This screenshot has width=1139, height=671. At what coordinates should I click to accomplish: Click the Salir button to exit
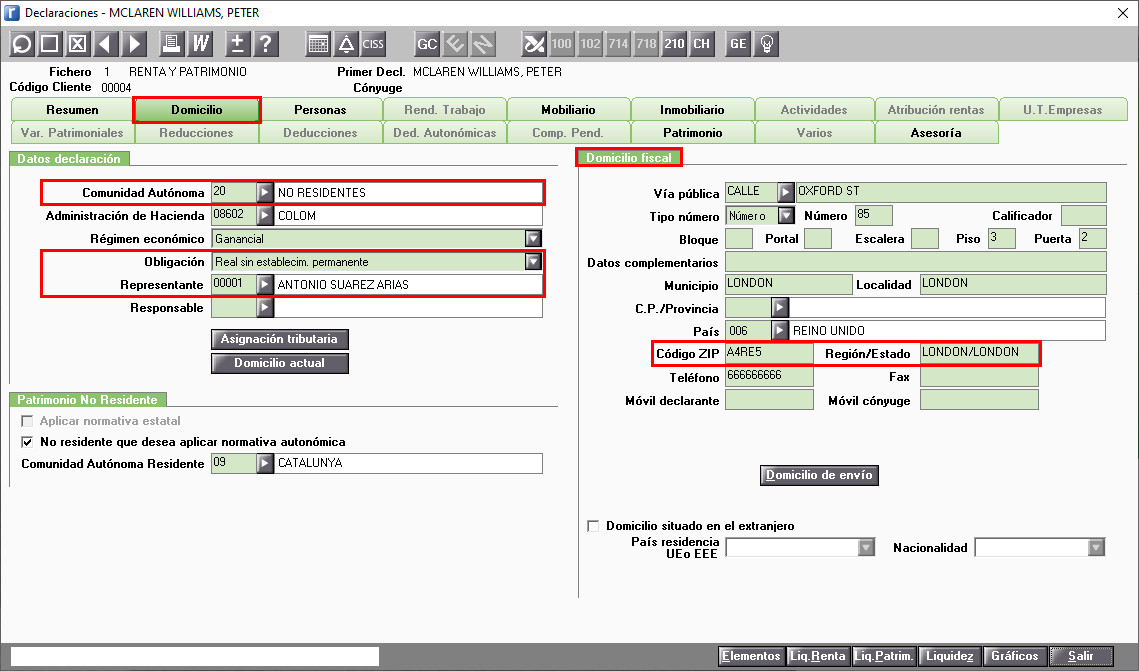(1081, 656)
